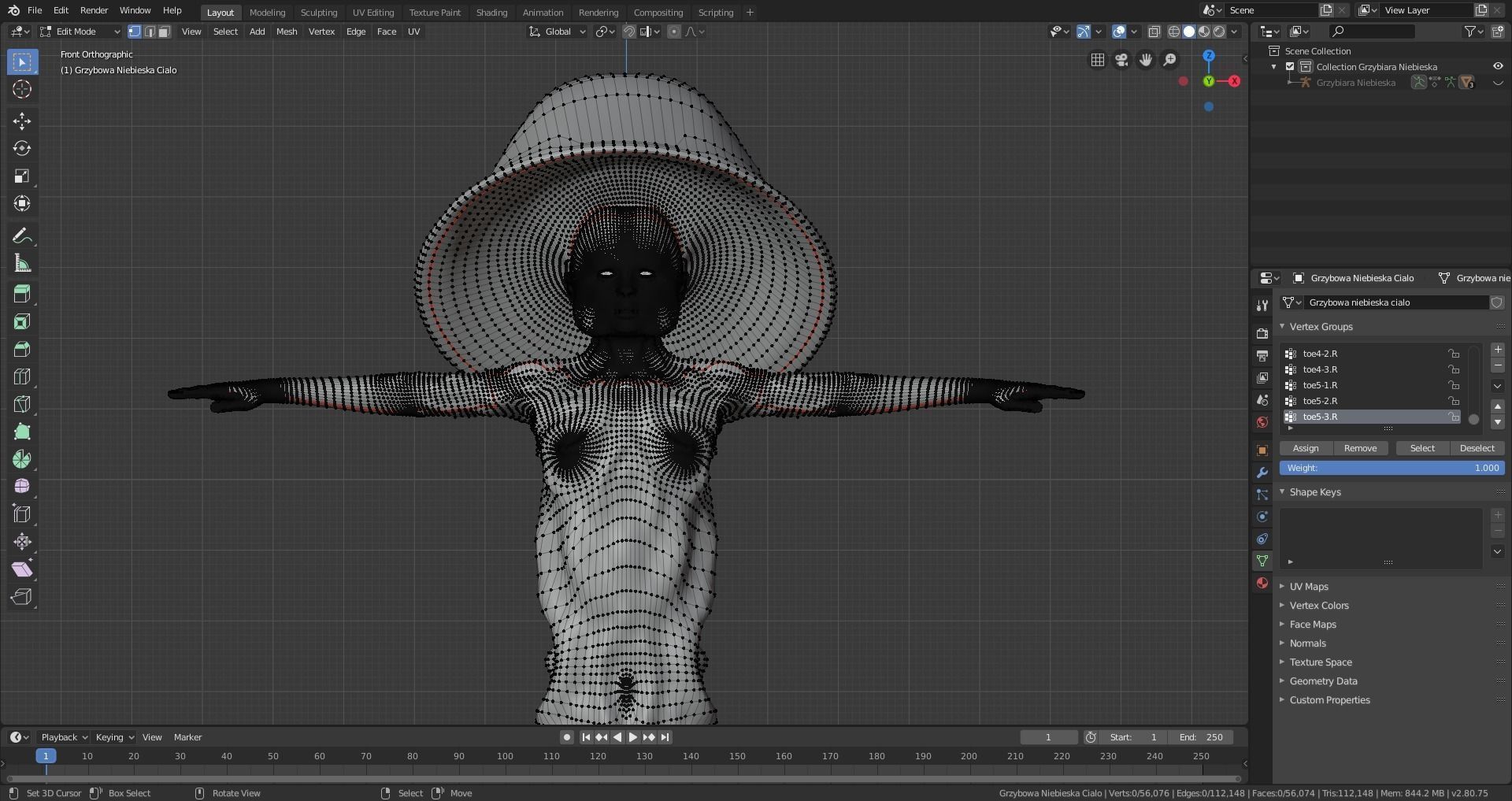
Task: Pick the Transform tool
Action: tap(22, 203)
